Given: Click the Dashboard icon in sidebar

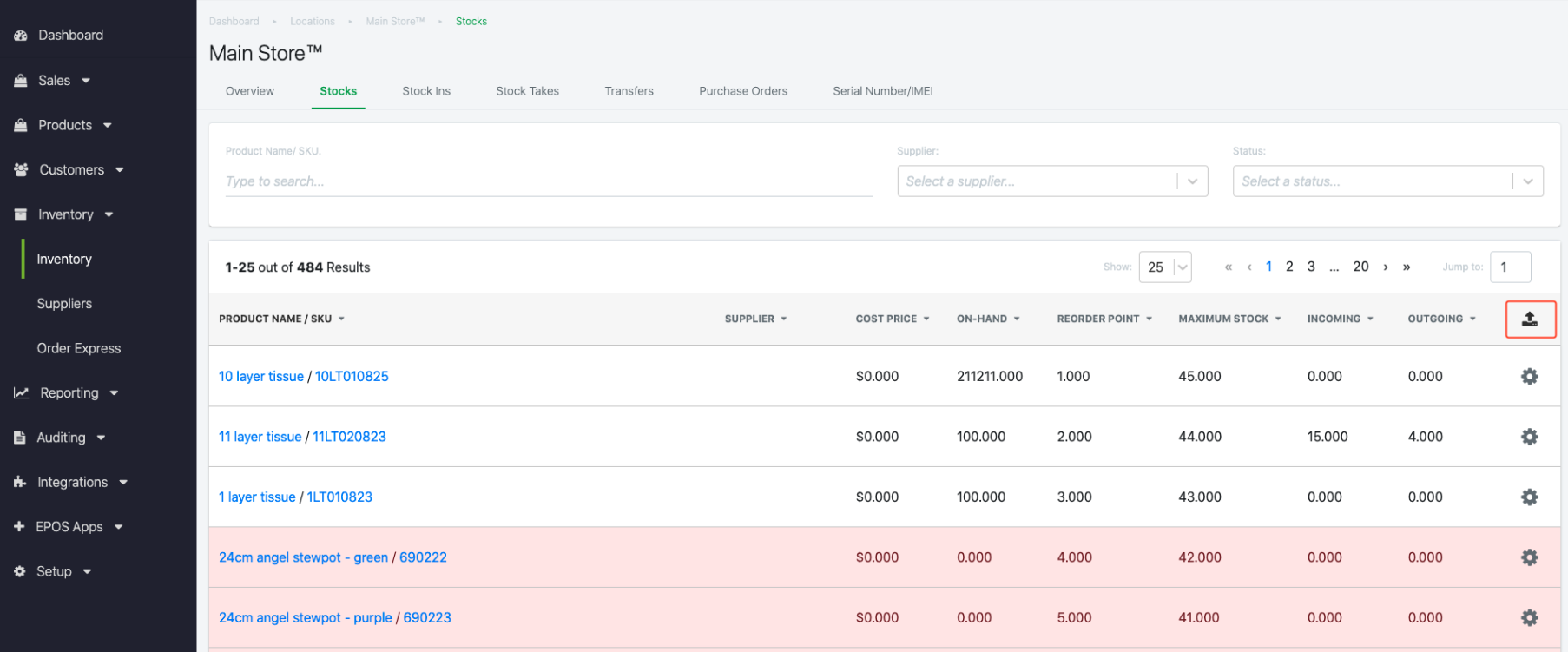Looking at the screenshot, I should click(21, 36).
